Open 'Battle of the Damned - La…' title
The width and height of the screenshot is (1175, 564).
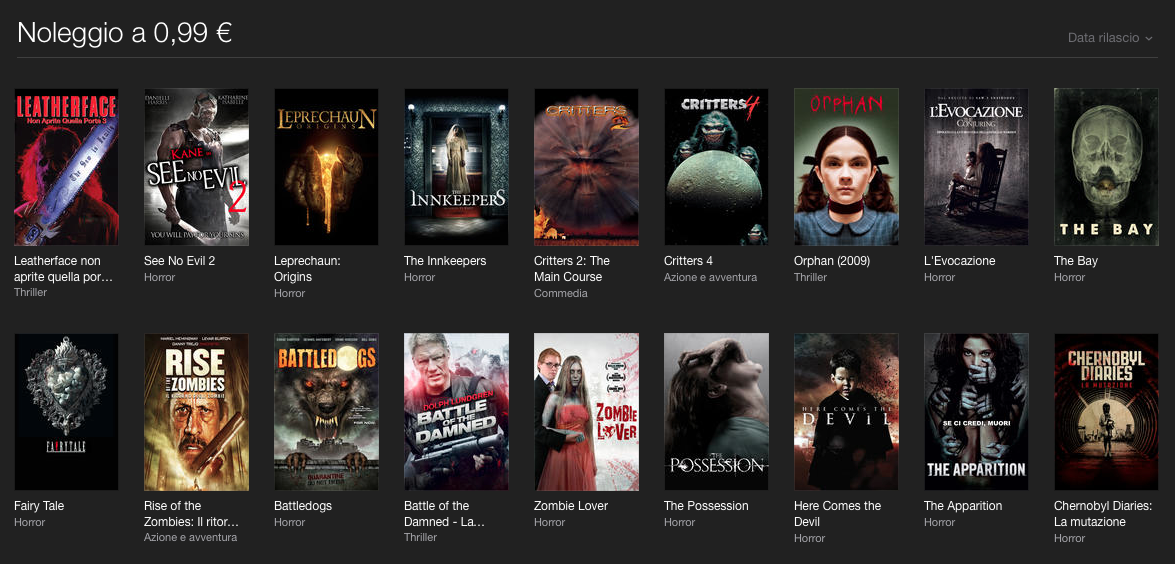coord(444,514)
